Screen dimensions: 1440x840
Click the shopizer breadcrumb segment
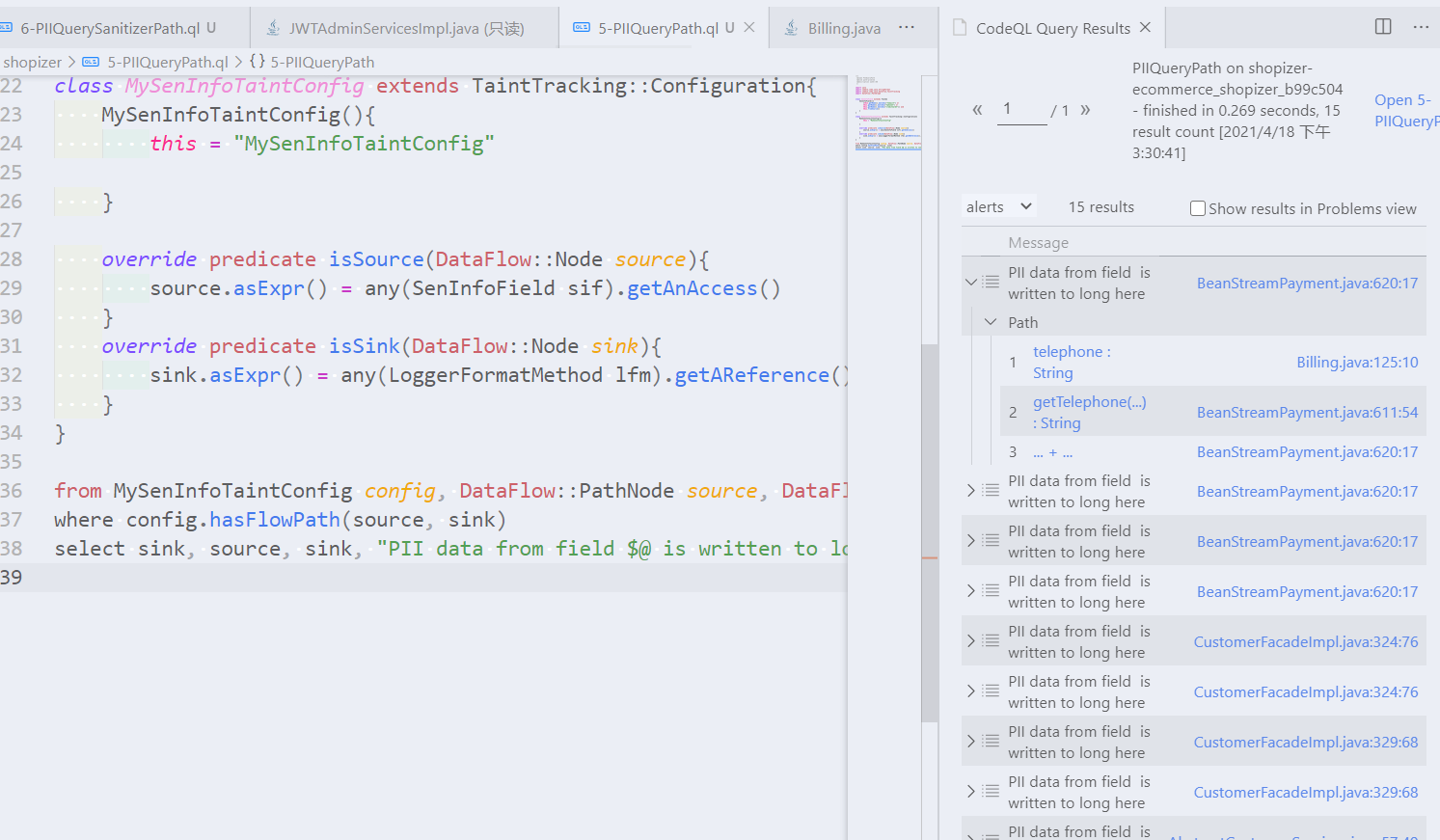pyautogui.click(x=32, y=62)
